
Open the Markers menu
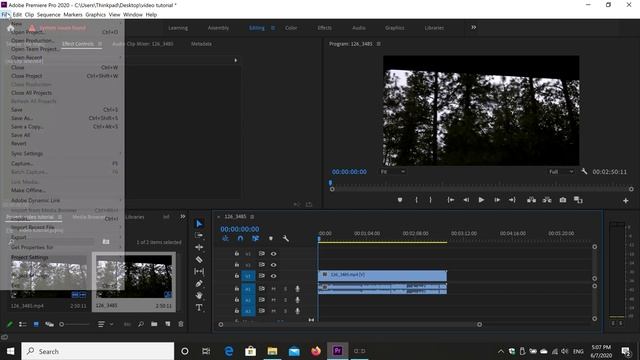pos(73,14)
